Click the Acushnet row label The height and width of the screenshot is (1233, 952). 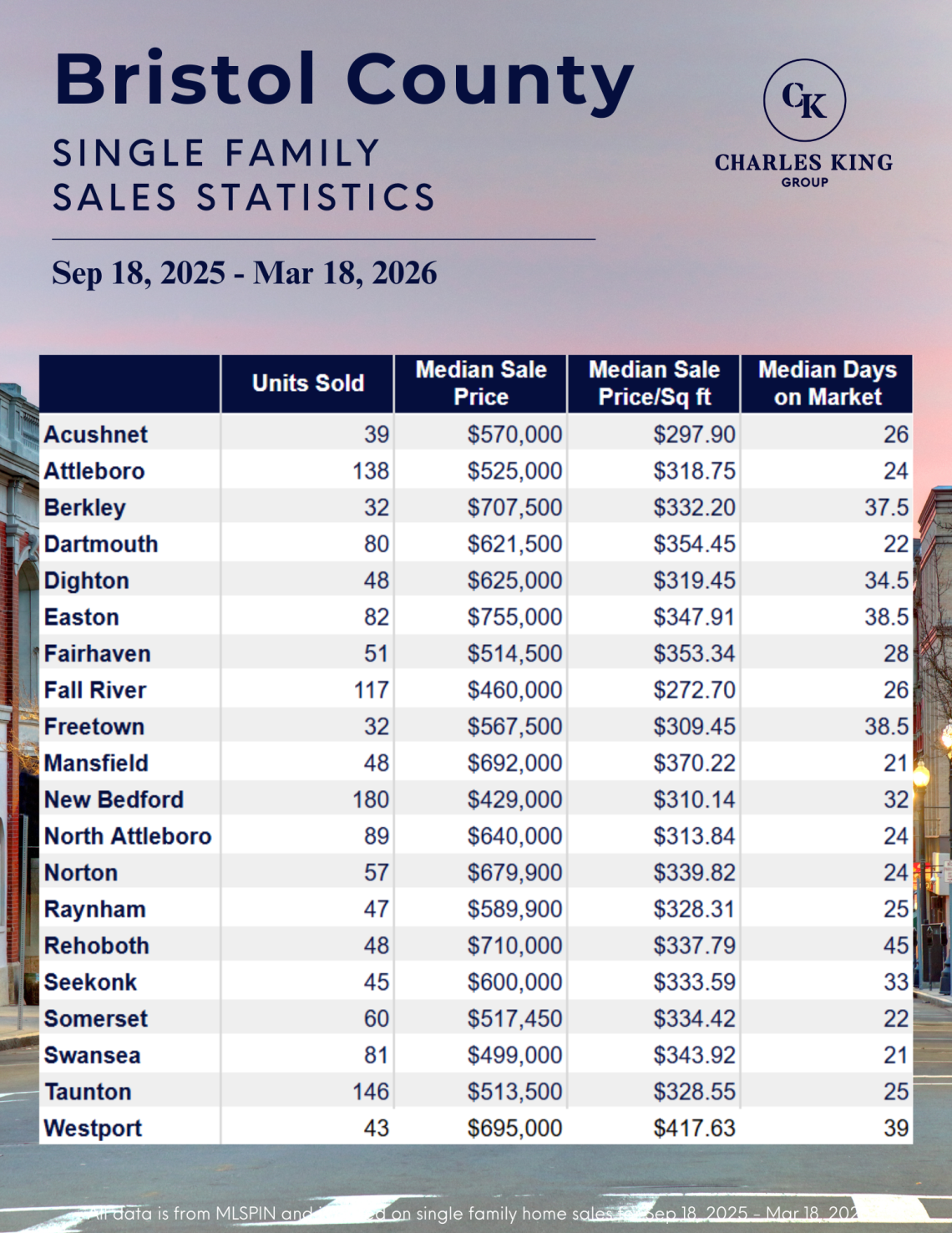tap(96, 434)
